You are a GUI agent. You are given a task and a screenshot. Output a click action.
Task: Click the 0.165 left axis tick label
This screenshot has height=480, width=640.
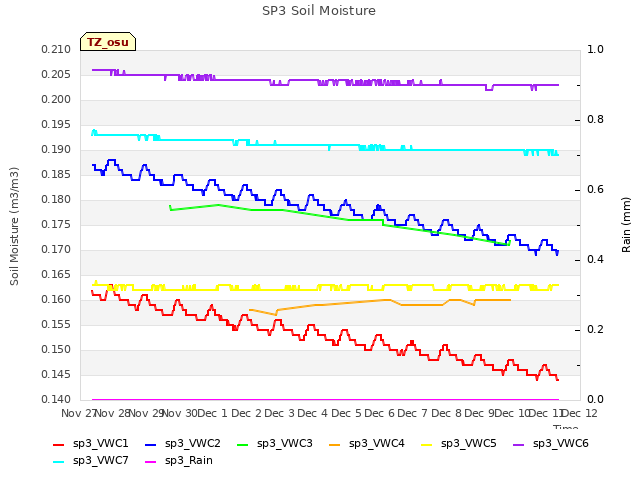click(x=56, y=274)
